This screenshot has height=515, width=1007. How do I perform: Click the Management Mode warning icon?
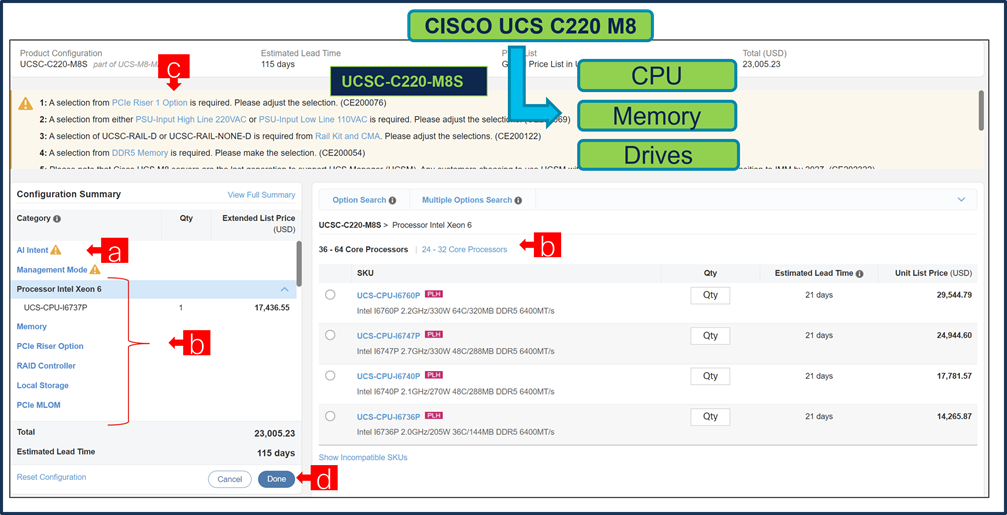95,270
